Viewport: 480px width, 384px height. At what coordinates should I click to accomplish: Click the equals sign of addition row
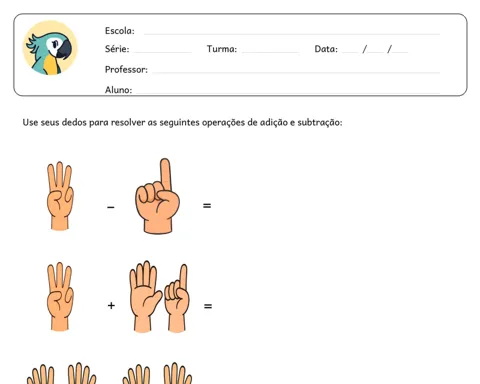pos(208,306)
